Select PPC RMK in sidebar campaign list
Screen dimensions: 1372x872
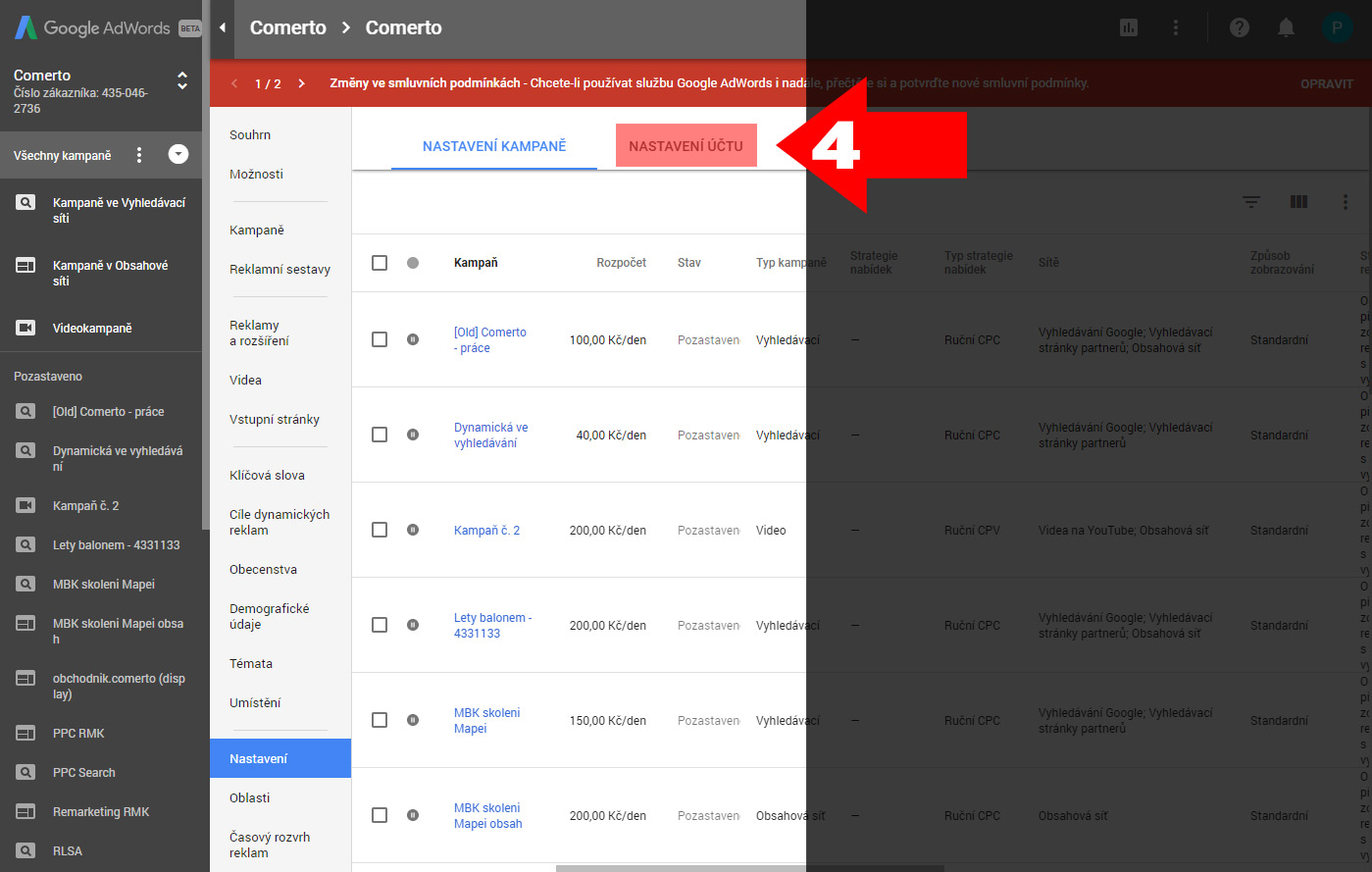pos(78,734)
